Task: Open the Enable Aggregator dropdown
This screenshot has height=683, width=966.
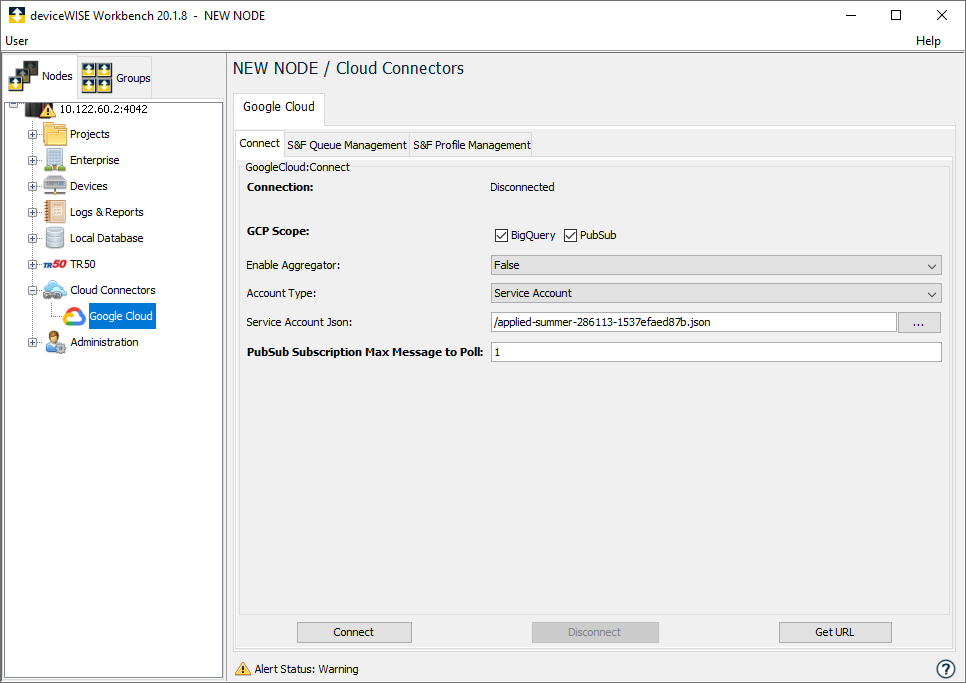Action: click(x=716, y=265)
